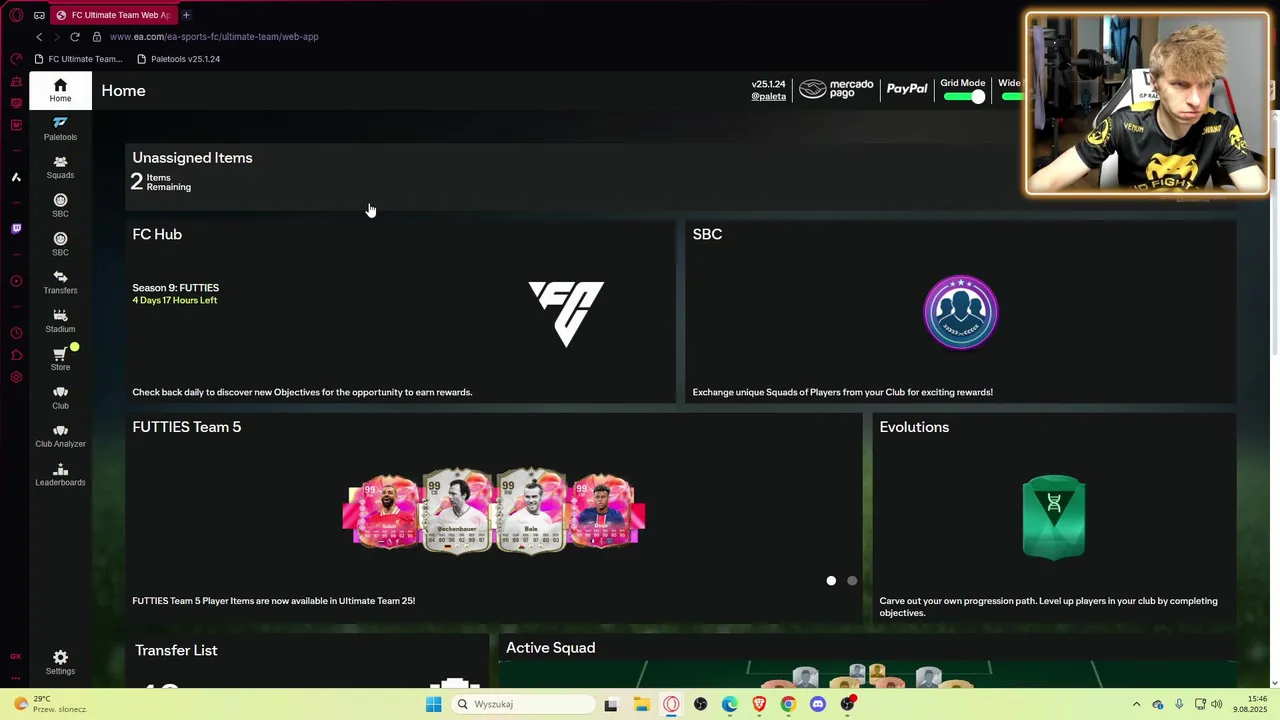The width and height of the screenshot is (1280, 720).
Task: Open Opera sidebar settings gear
Action: coord(16,377)
